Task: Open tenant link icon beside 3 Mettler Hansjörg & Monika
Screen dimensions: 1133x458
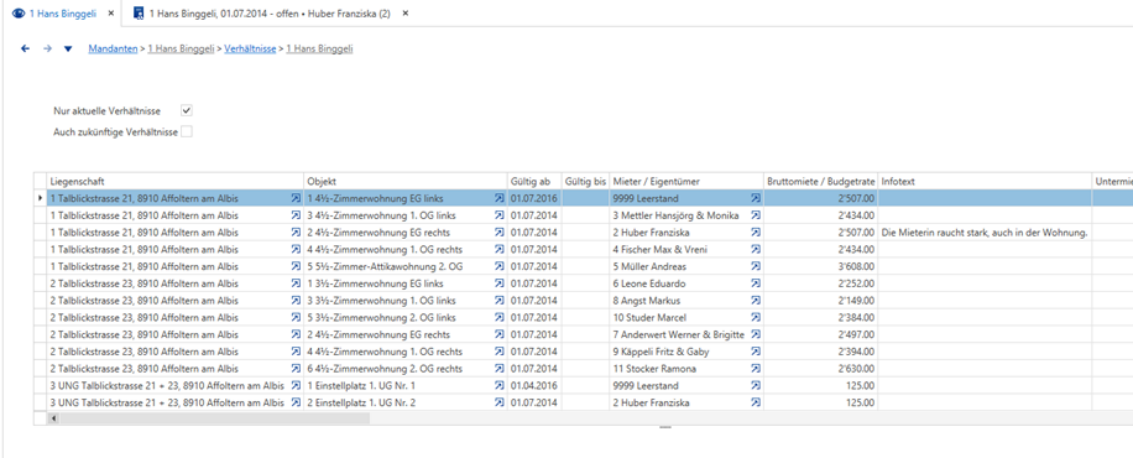Action: 756,215
